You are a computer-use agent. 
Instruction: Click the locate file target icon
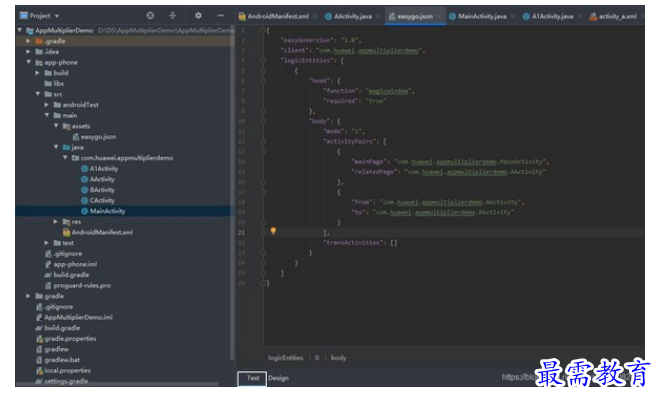(150, 16)
